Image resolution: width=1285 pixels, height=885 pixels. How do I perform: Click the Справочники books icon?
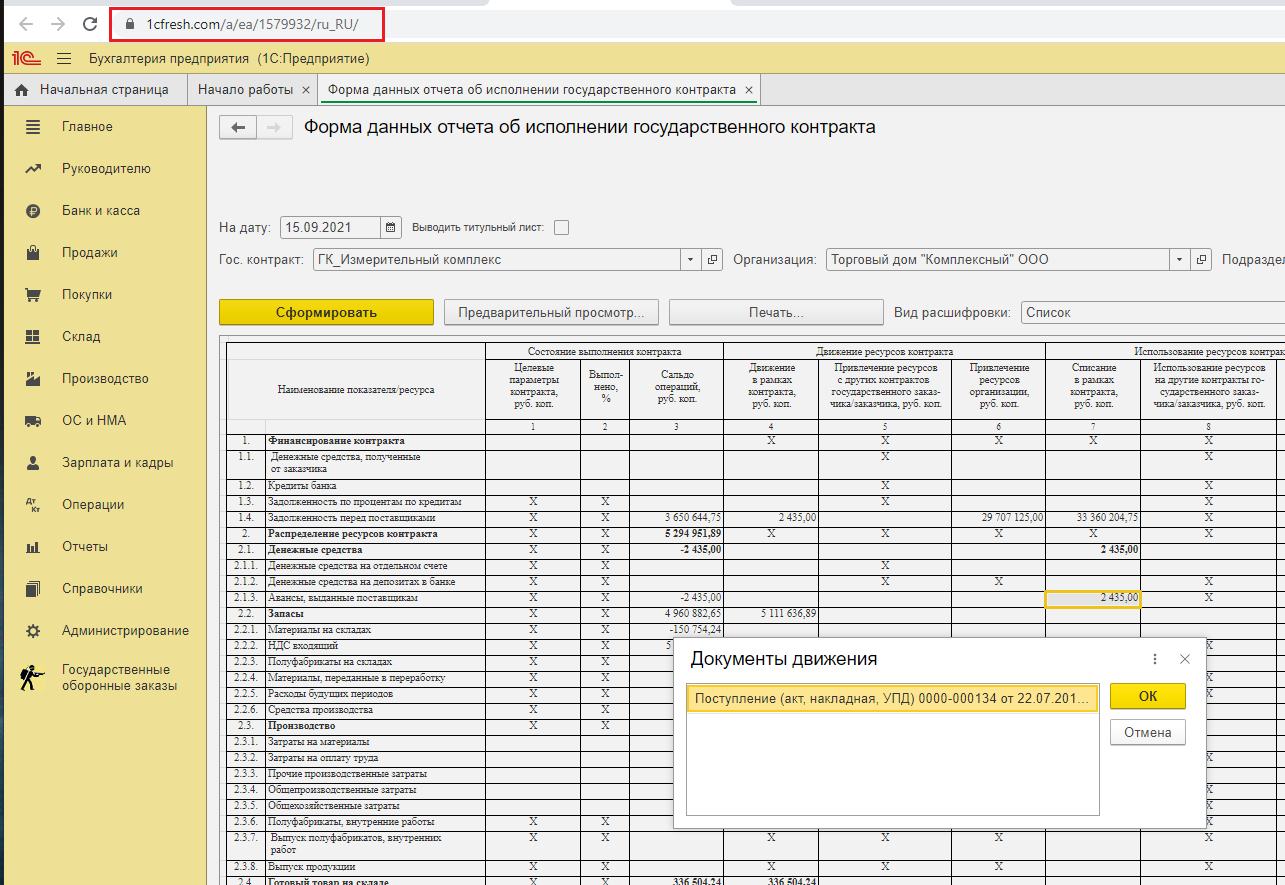coord(33,589)
